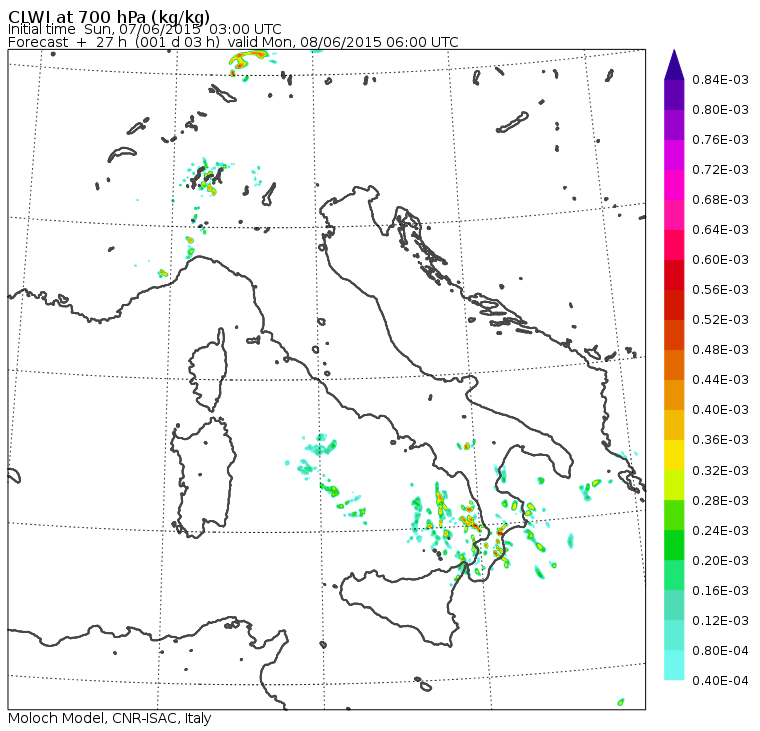Click the Sardinia island on the map
Screen dimensions: 760x731
203,477
